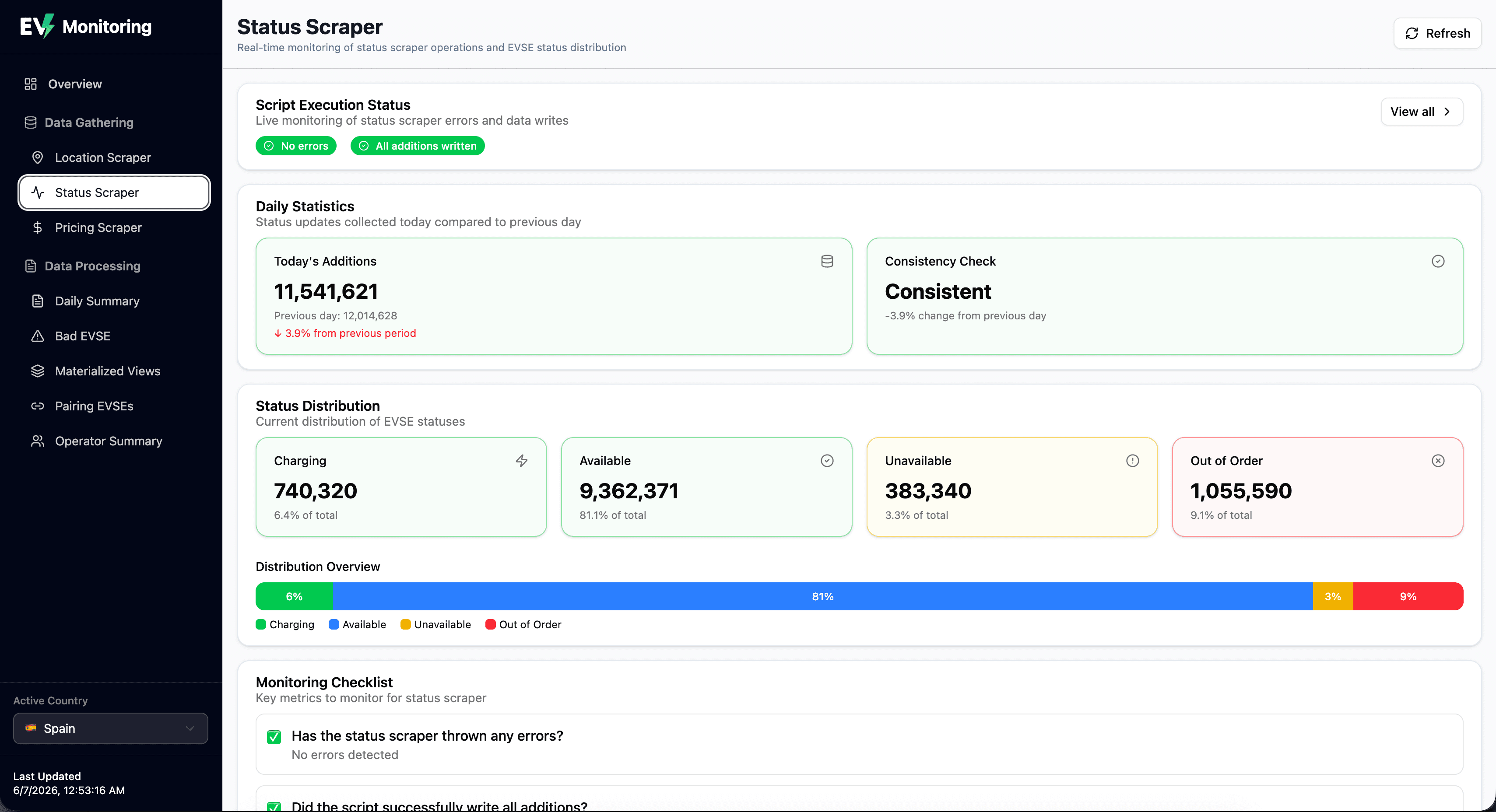
Task: Click the All additions written badge
Action: click(x=418, y=146)
